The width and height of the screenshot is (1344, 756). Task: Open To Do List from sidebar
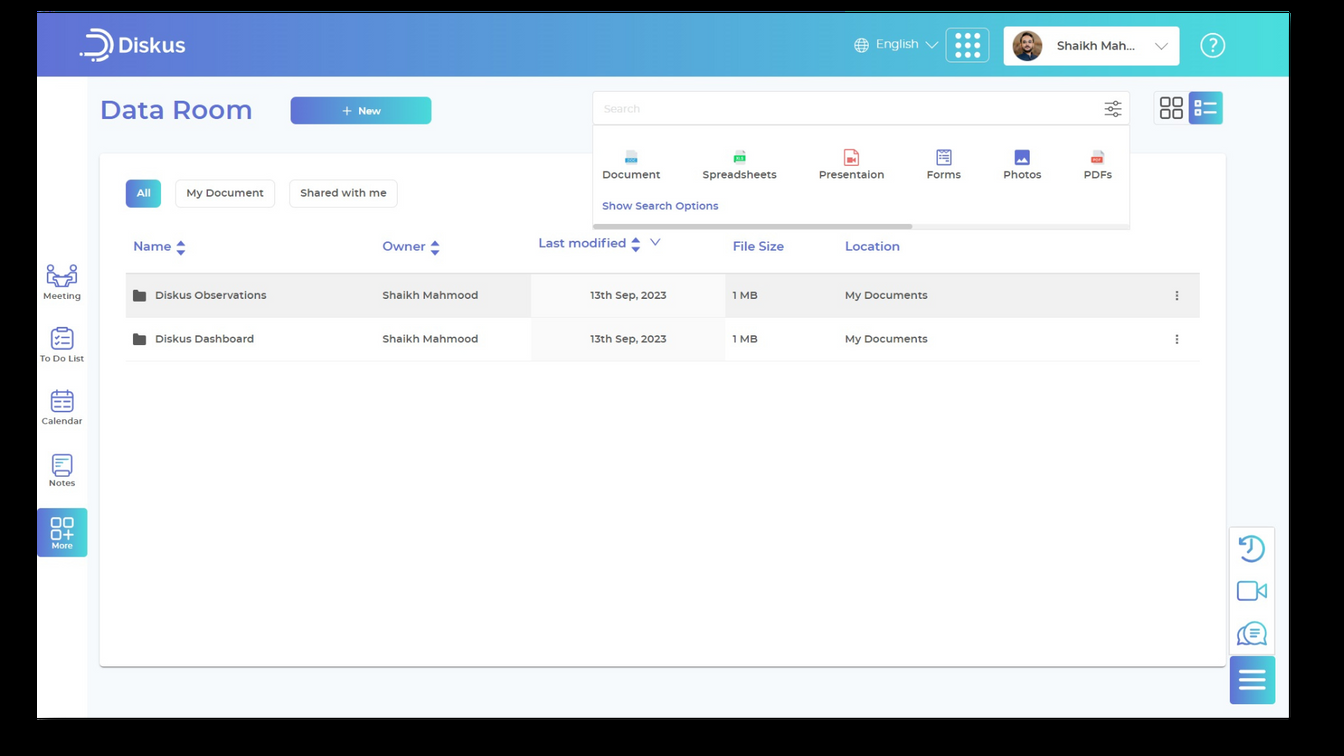(x=62, y=345)
